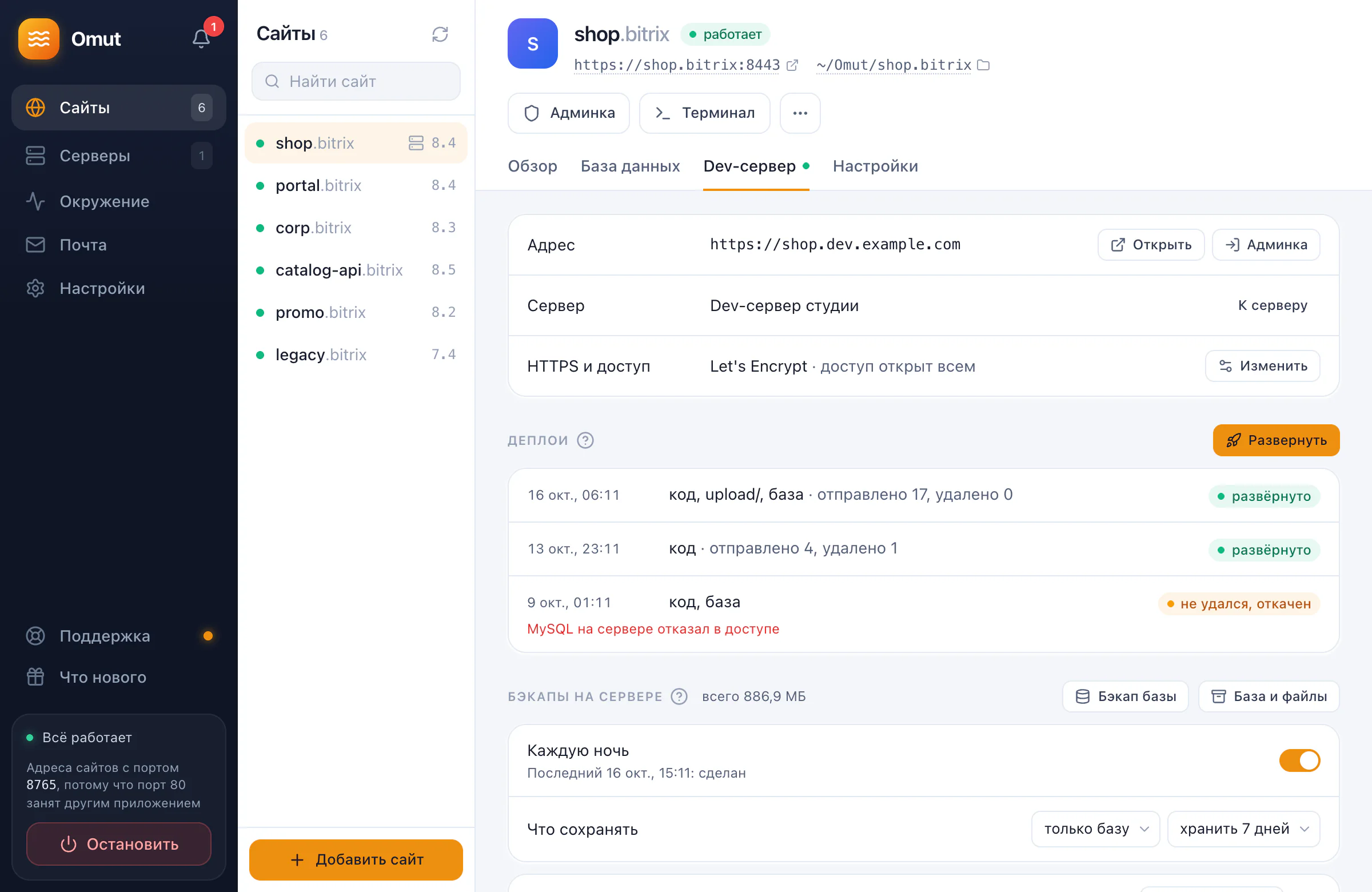The width and height of the screenshot is (1372, 892).
Task: Open the three-dots more actions menu
Action: point(800,113)
